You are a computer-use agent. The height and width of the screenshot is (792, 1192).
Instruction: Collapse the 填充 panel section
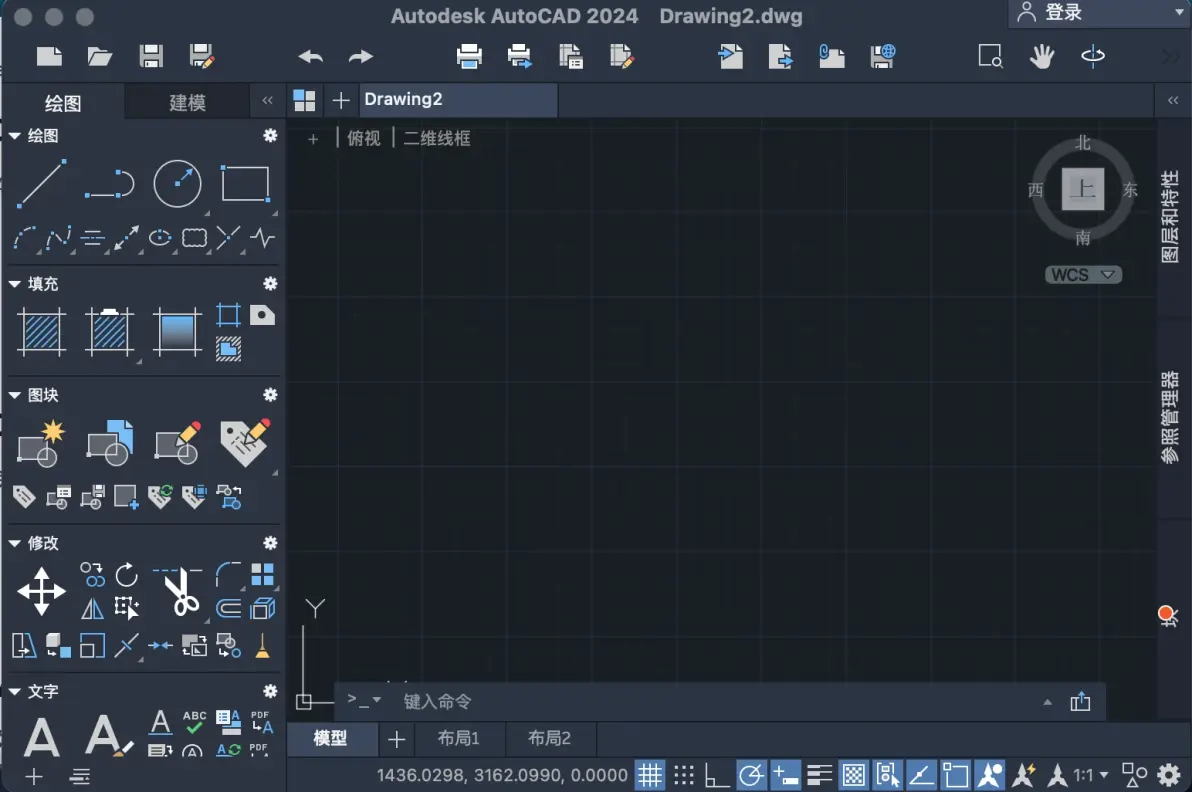(x=14, y=284)
